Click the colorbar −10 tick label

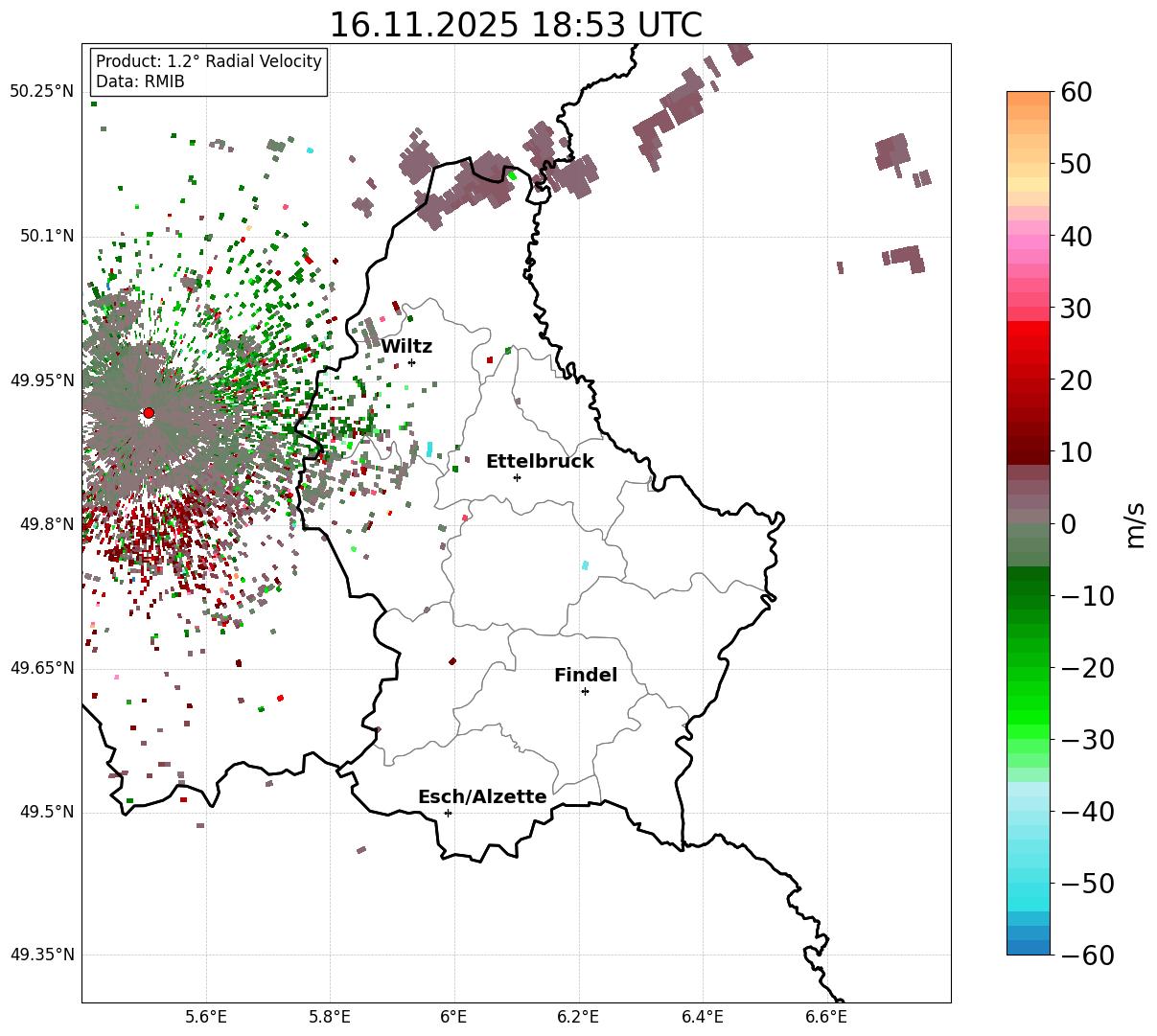click(x=1087, y=596)
